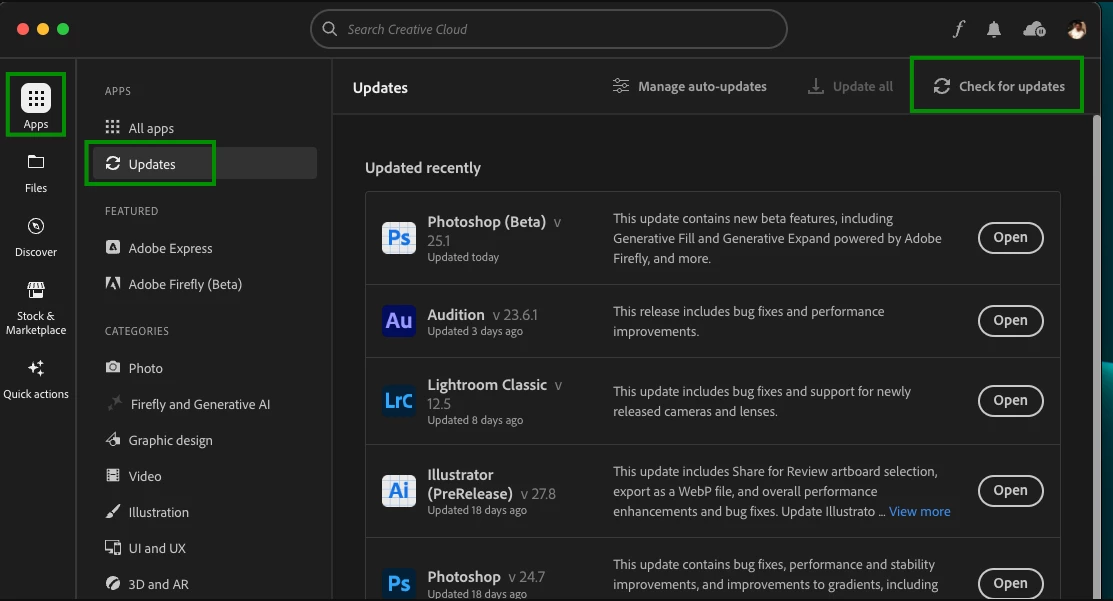Click the Lightroom Classic app name
The width and height of the screenshot is (1113, 601).
pyautogui.click(x=487, y=385)
